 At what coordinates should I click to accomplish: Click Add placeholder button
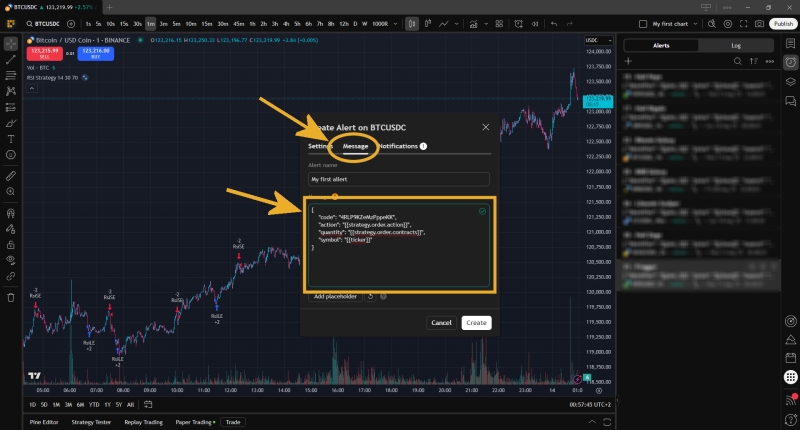[x=335, y=296]
